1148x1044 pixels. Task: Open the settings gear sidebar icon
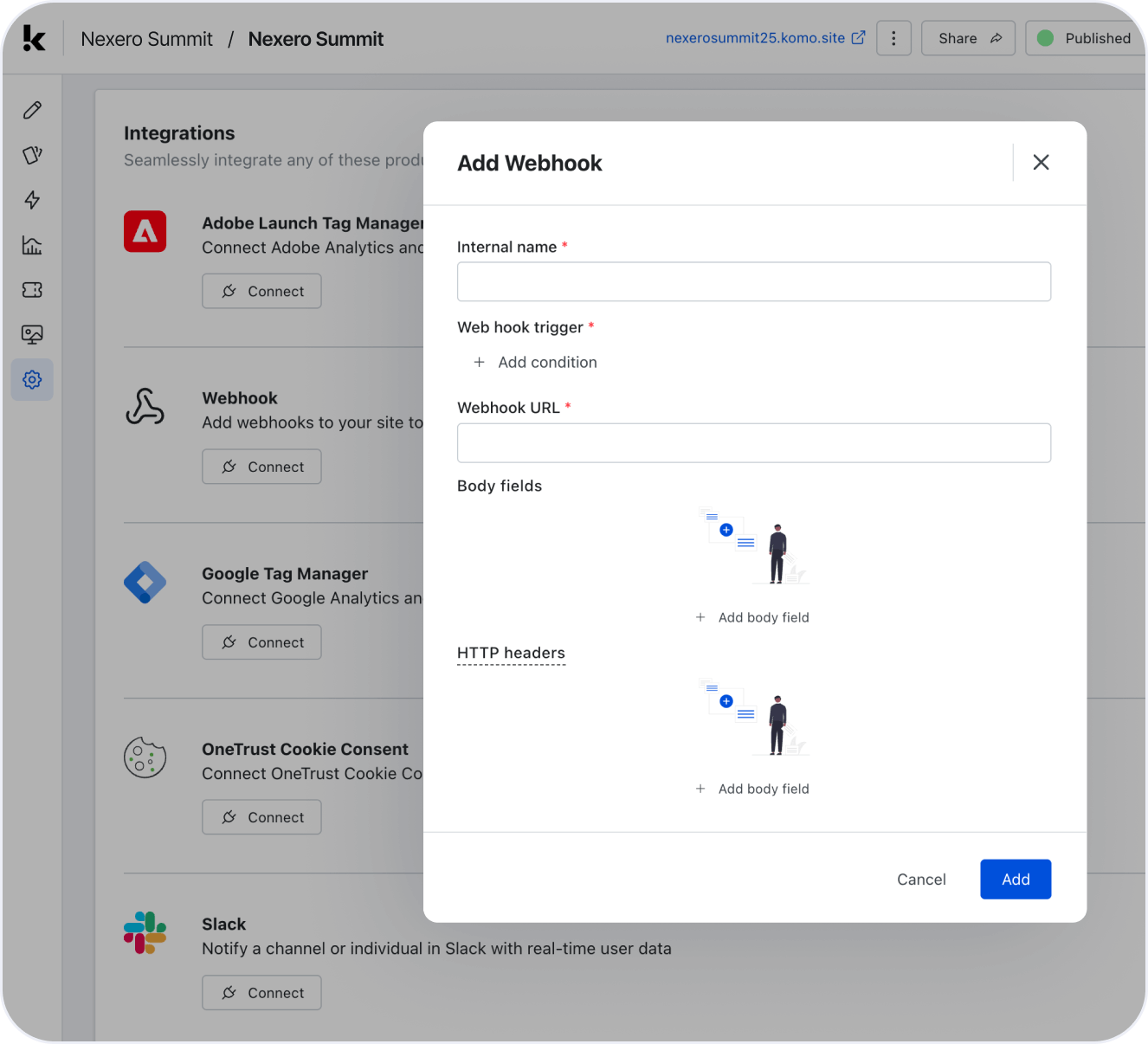point(32,379)
